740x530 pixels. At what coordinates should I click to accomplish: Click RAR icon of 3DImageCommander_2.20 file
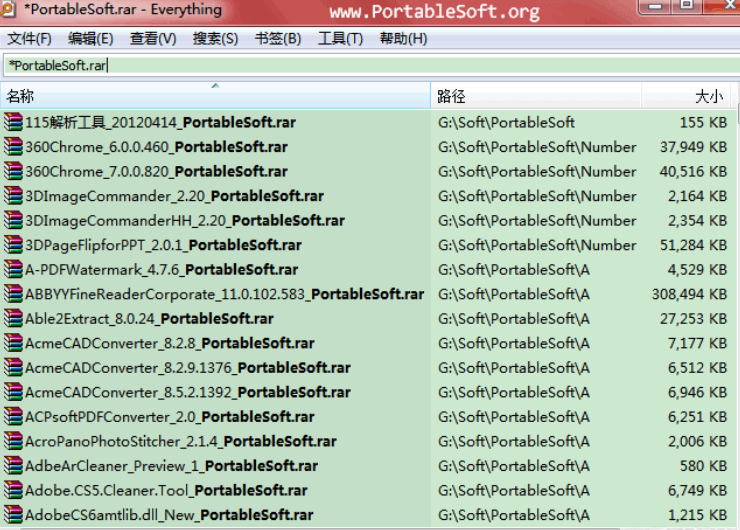(13, 196)
